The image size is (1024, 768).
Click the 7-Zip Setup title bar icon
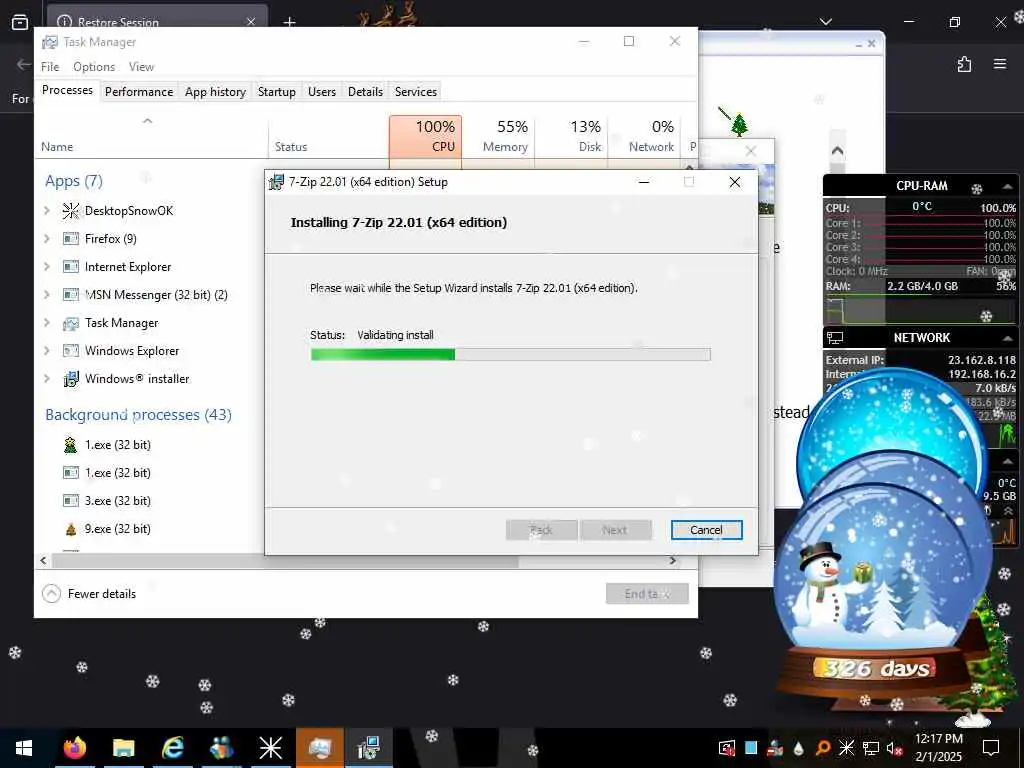pos(276,182)
